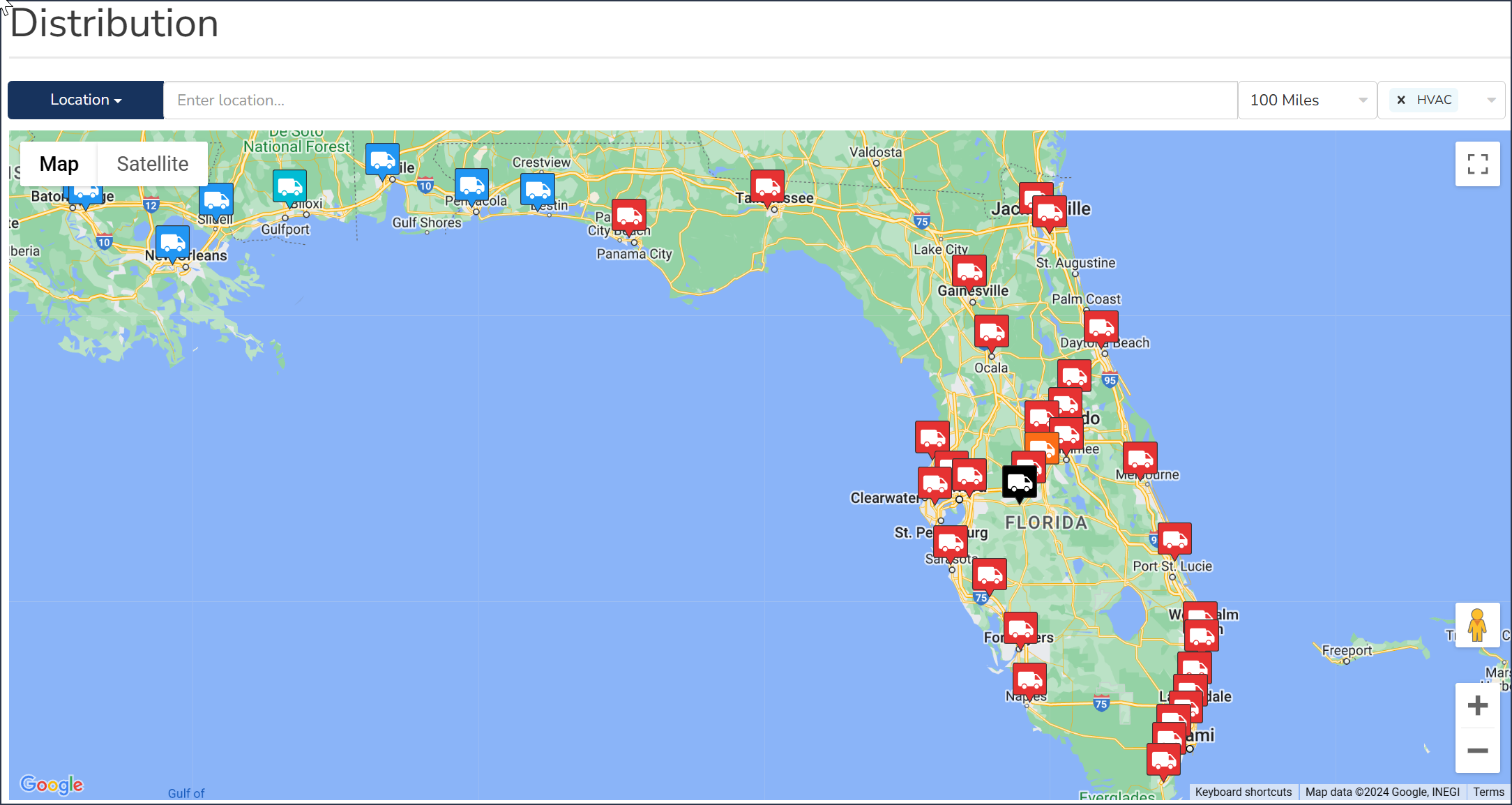Image resolution: width=1512 pixels, height=805 pixels.
Task: Select the black truck marker near Florida label
Action: [1020, 483]
